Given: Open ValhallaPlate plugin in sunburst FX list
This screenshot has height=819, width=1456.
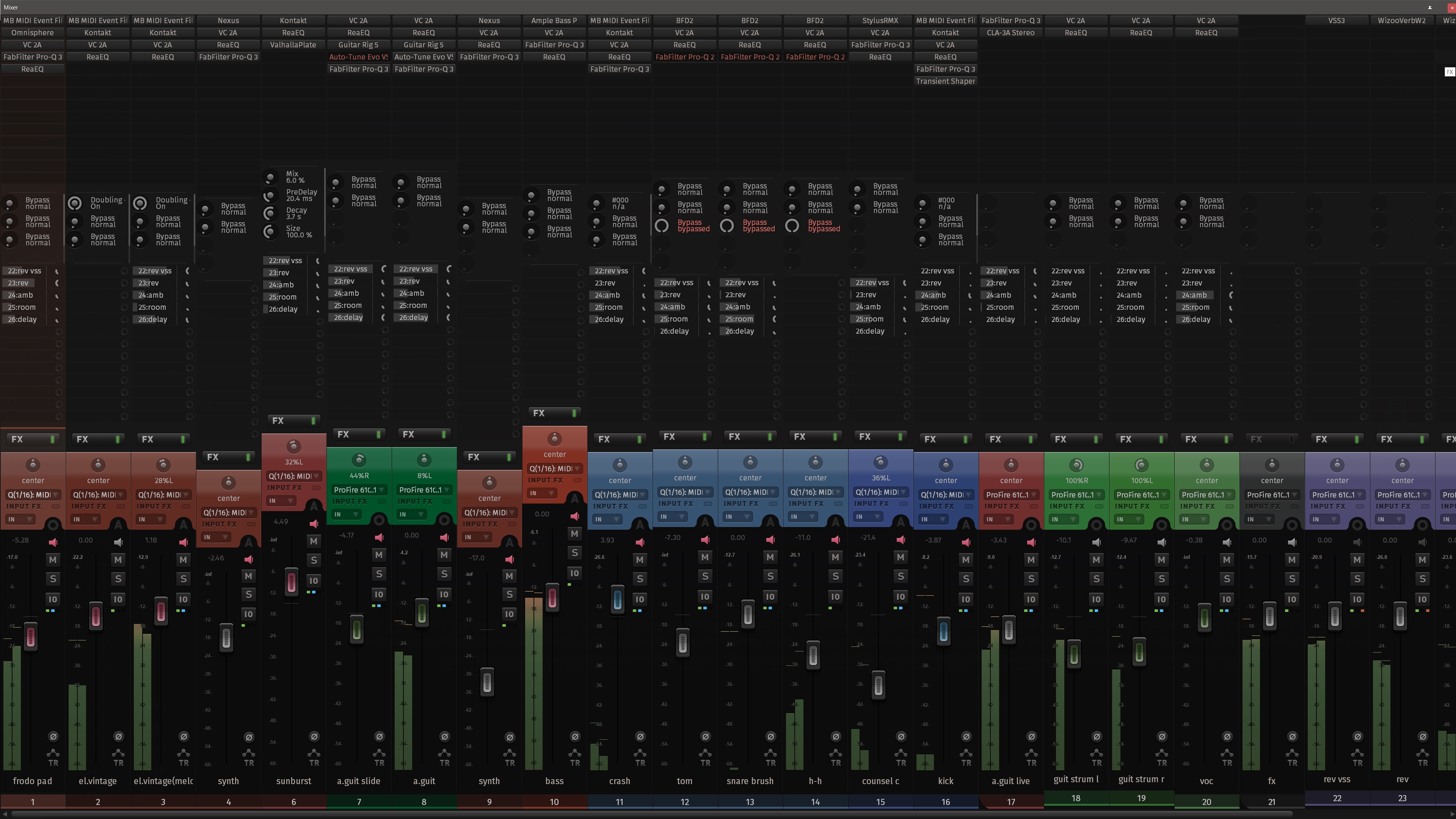Looking at the screenshot, I should tap(293, 45).
